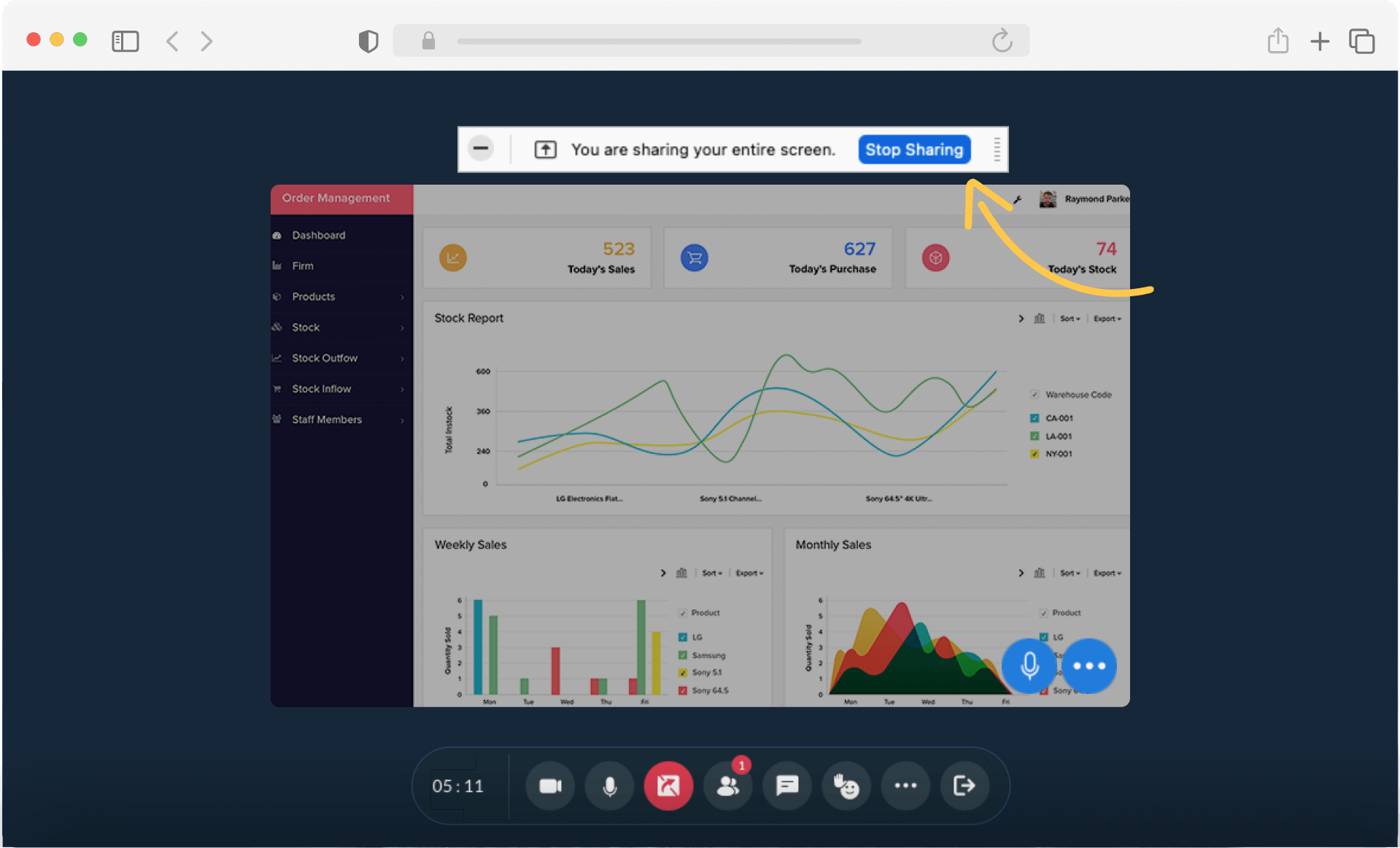This screenshot has width=1400, height=848.
Task: Open the Monthly Sales Sort dropdown
Action: [x=1070, y=574]
